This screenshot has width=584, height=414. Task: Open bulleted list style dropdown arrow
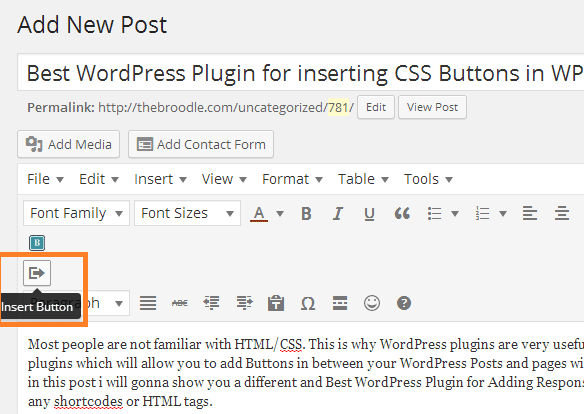point(455,214)
